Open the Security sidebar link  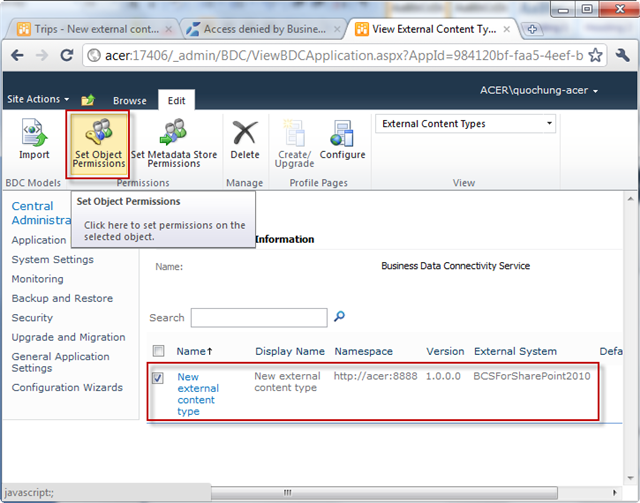coord(32,318)
